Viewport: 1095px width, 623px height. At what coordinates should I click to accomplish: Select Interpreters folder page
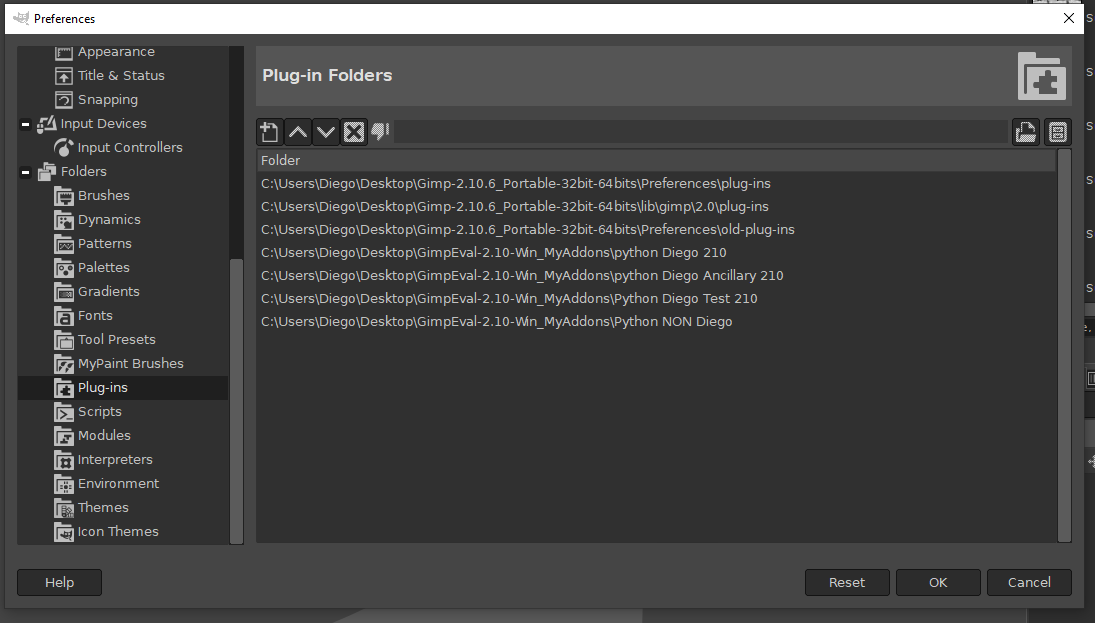click(115, 460)
